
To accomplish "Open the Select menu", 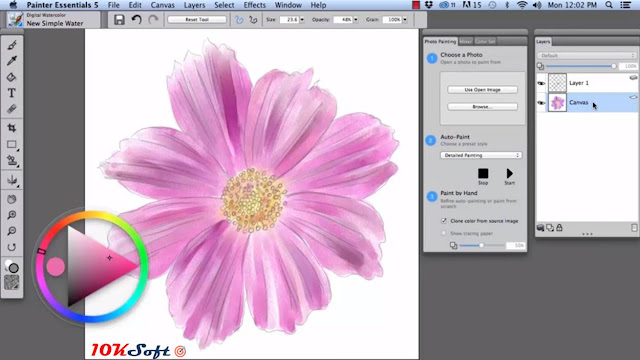I will point(224,5).
